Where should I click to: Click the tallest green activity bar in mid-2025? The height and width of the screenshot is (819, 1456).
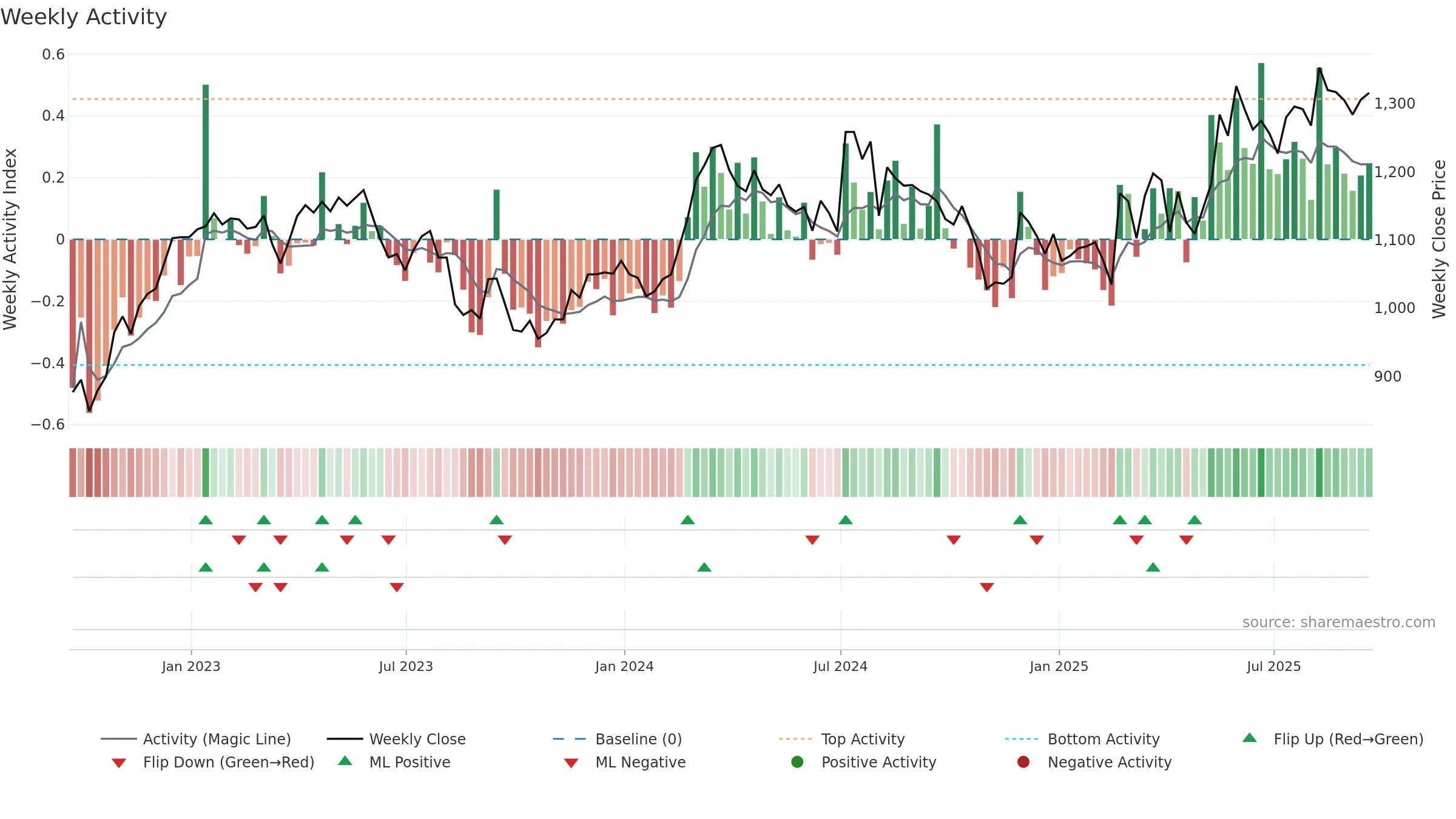1261,151
